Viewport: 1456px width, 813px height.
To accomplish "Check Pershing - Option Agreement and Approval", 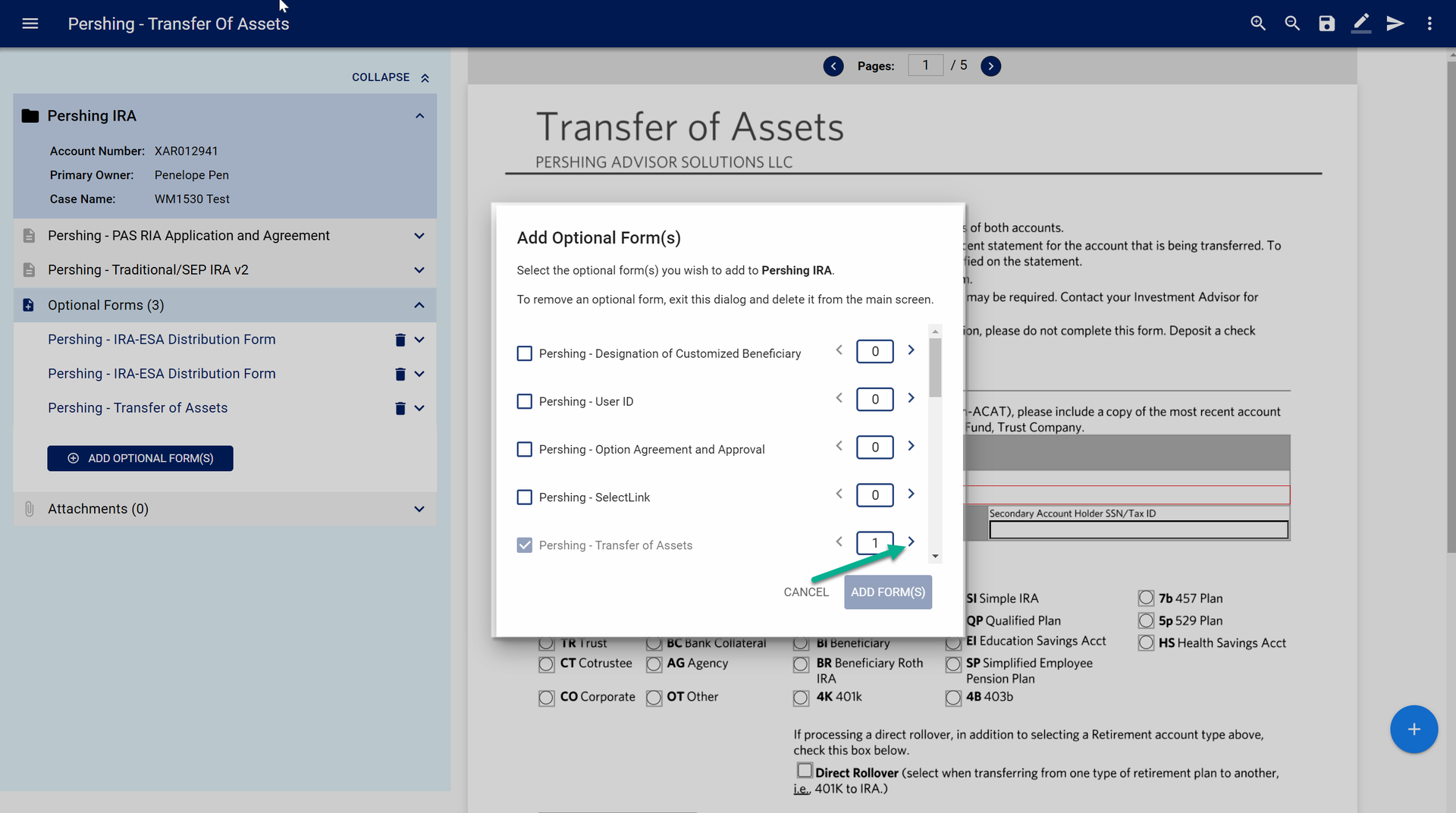I will pos(524,449).
